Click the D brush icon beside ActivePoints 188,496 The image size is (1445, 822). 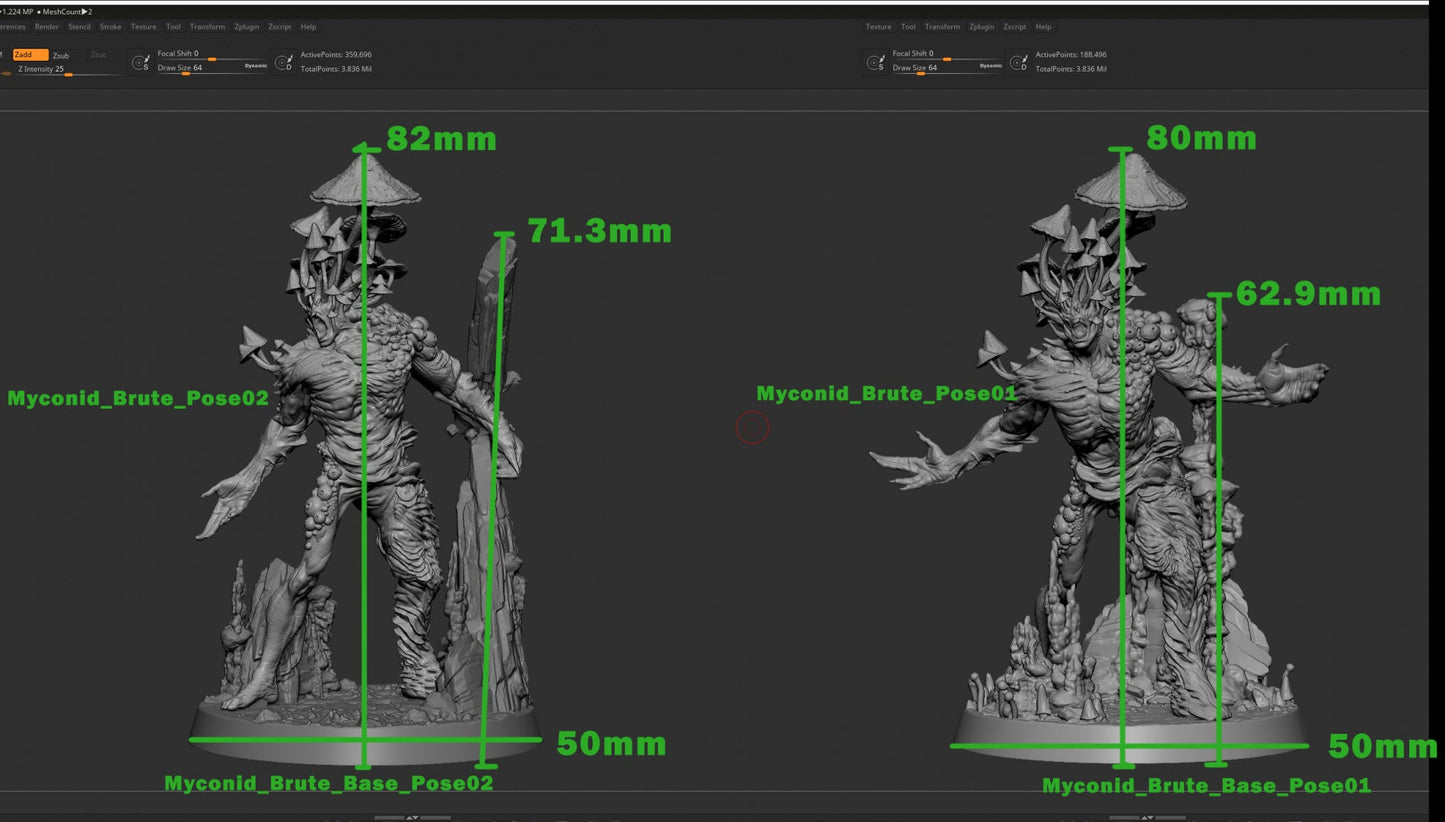tap(1018, 63)
